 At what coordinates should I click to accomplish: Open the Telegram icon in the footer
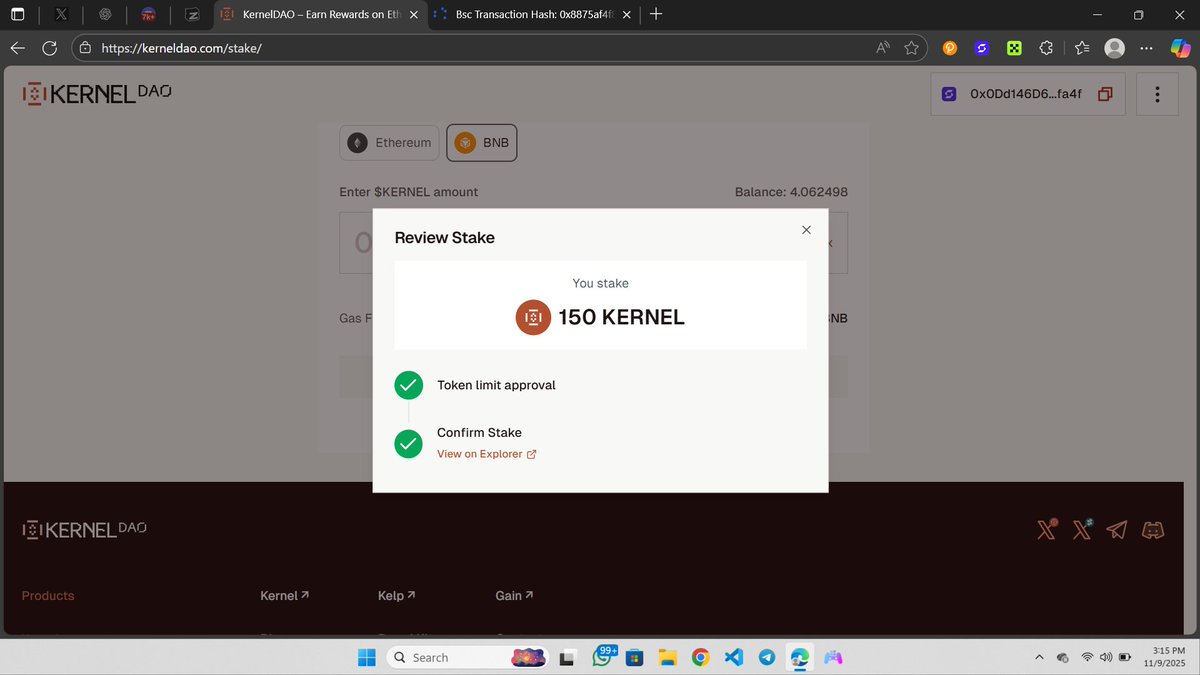pyautogui.click(x=1117, y=530)
